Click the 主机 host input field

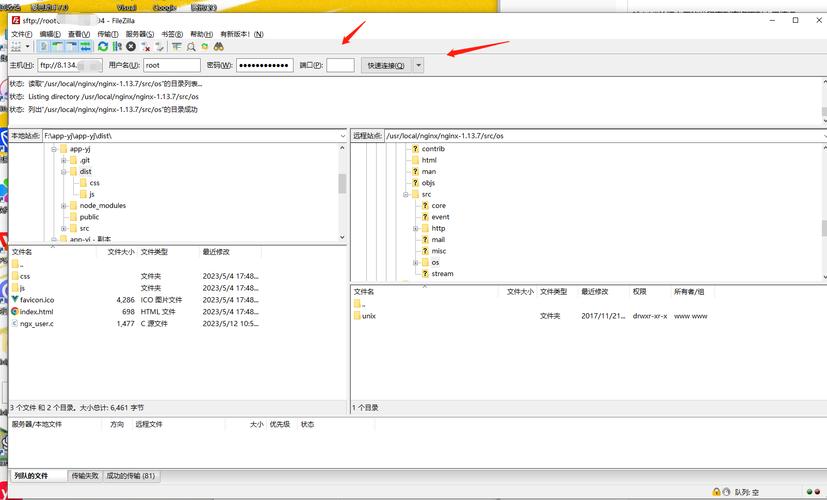[x=70, y=65]
